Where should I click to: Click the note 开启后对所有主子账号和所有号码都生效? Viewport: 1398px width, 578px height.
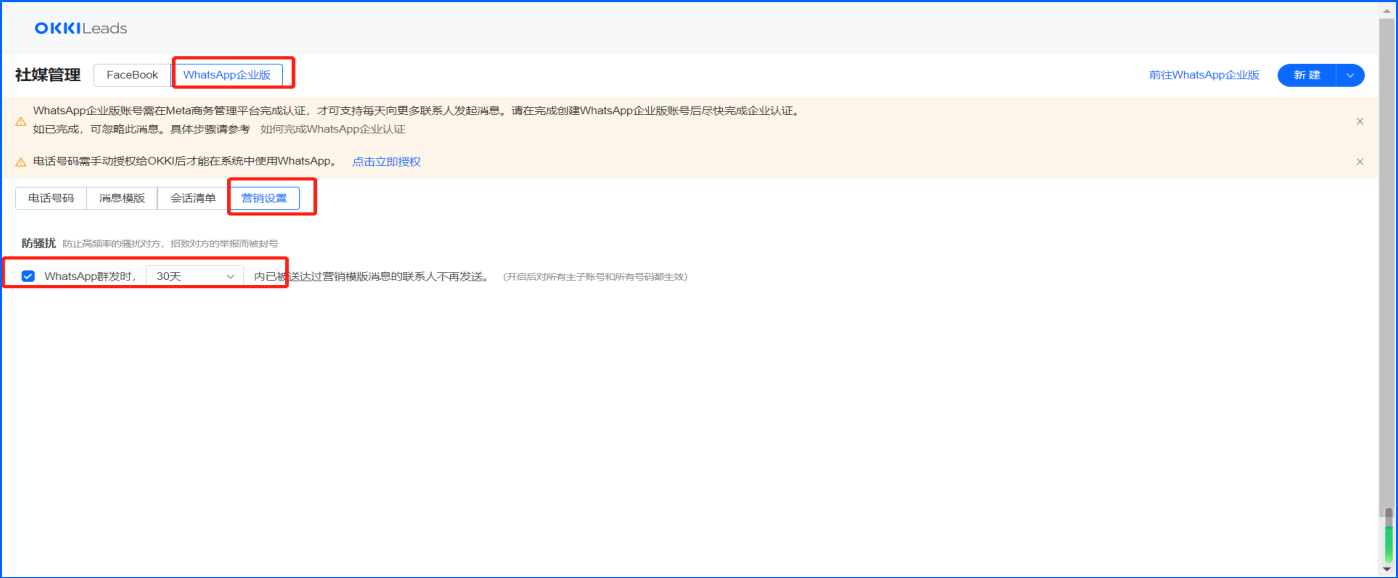(x=594, y=277)
